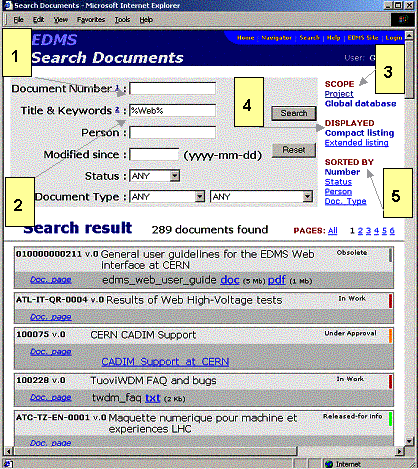
Task: Open the Favorites menu
Action: [x=91, y=20]
